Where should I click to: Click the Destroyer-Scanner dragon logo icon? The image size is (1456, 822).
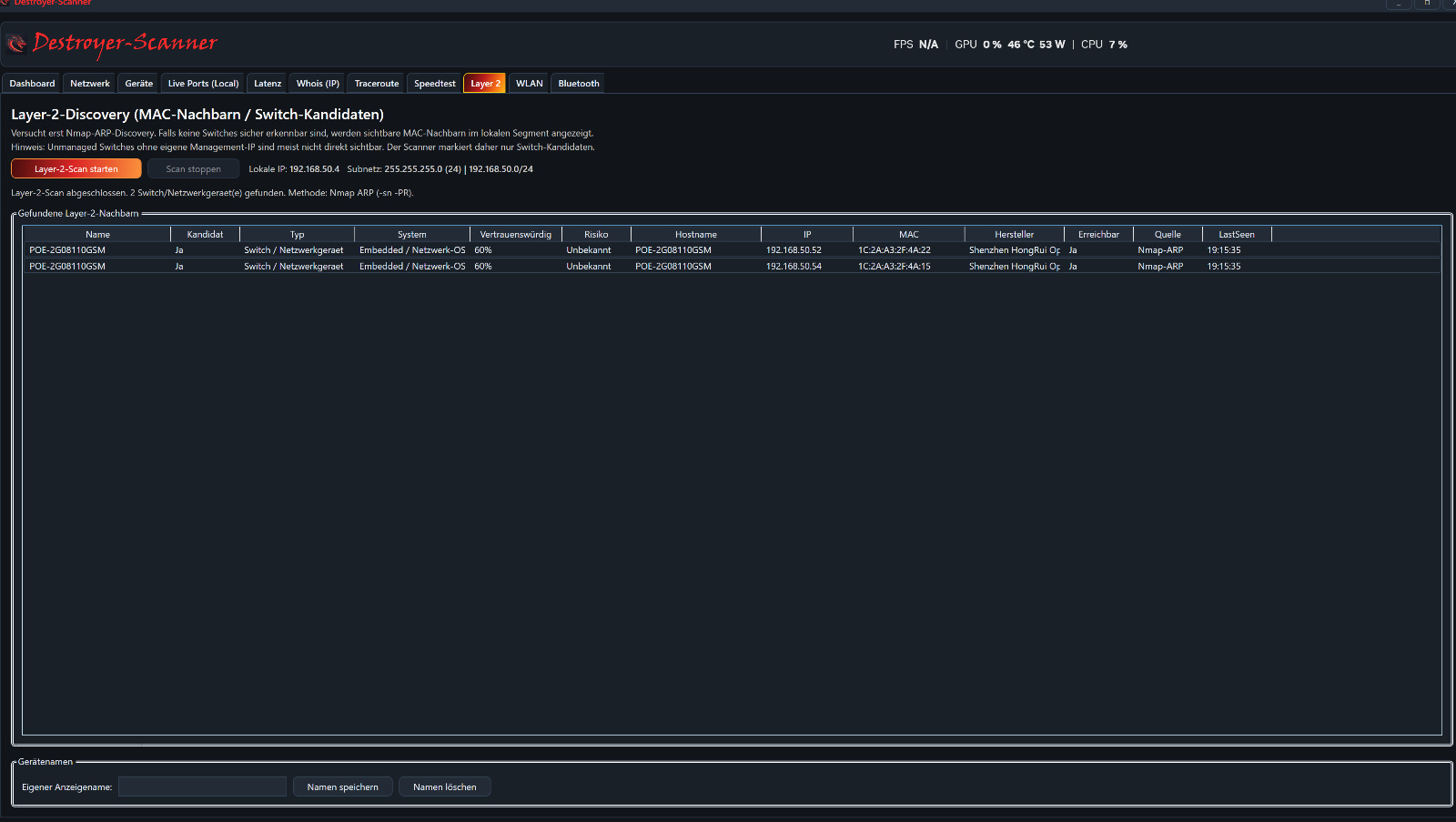(x=16, y=43)
